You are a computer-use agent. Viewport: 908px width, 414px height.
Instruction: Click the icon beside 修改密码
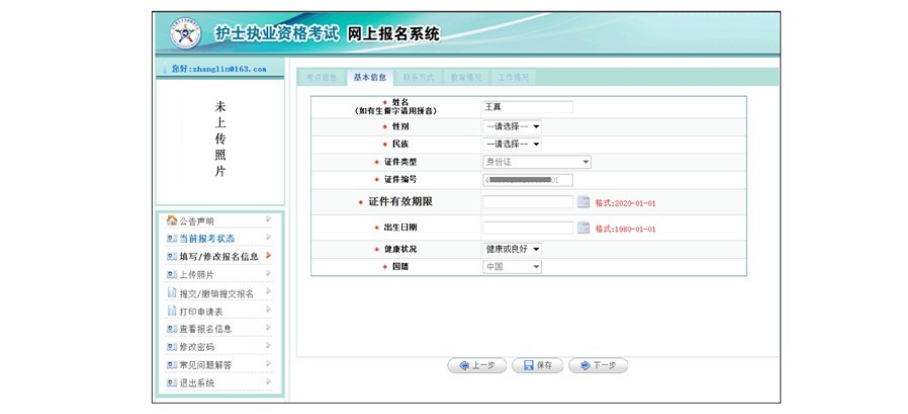pyautogui.click(x=171, y=347)
